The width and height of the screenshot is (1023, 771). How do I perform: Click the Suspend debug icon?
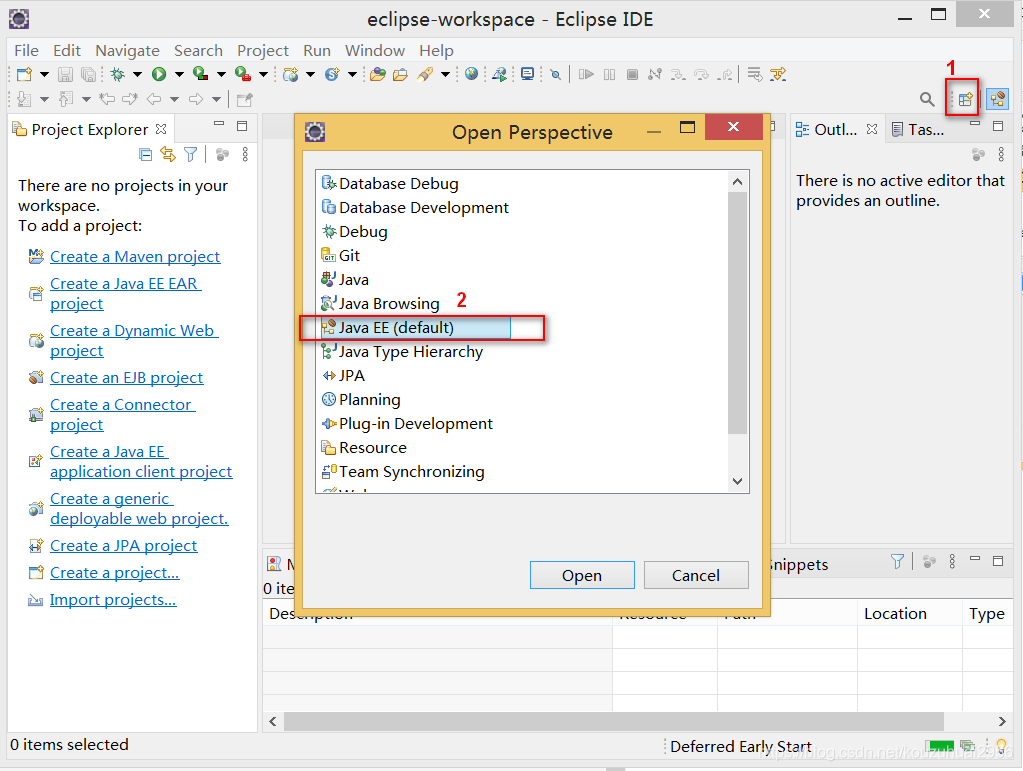[x=609, y=74]
